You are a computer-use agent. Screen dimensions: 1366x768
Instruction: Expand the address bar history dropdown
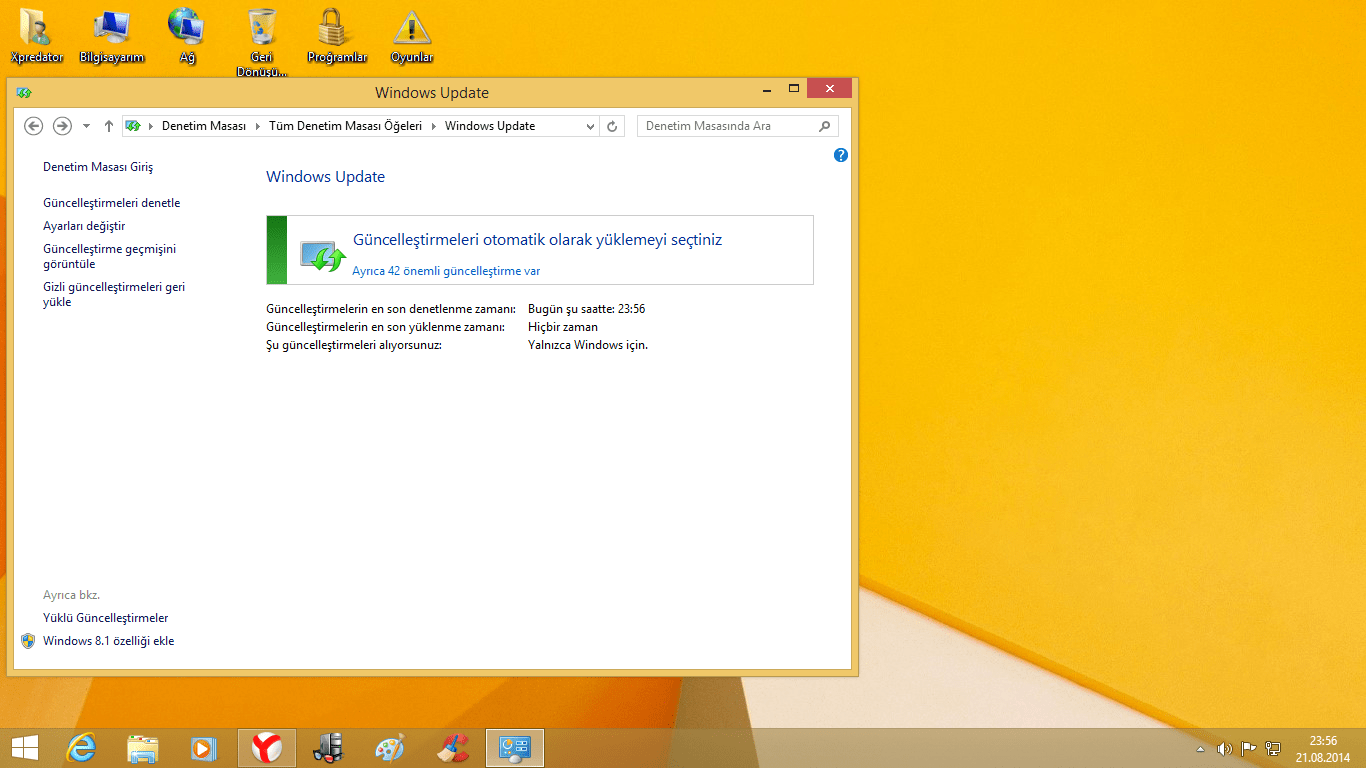[x=588, y=126]
